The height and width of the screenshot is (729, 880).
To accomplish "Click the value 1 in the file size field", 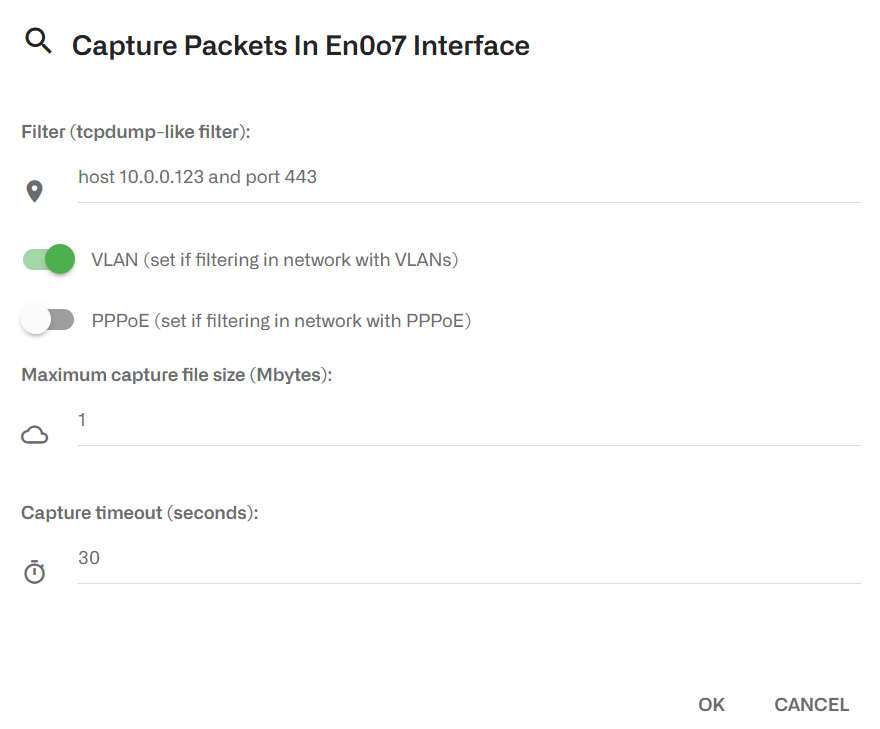I will 82,421.
